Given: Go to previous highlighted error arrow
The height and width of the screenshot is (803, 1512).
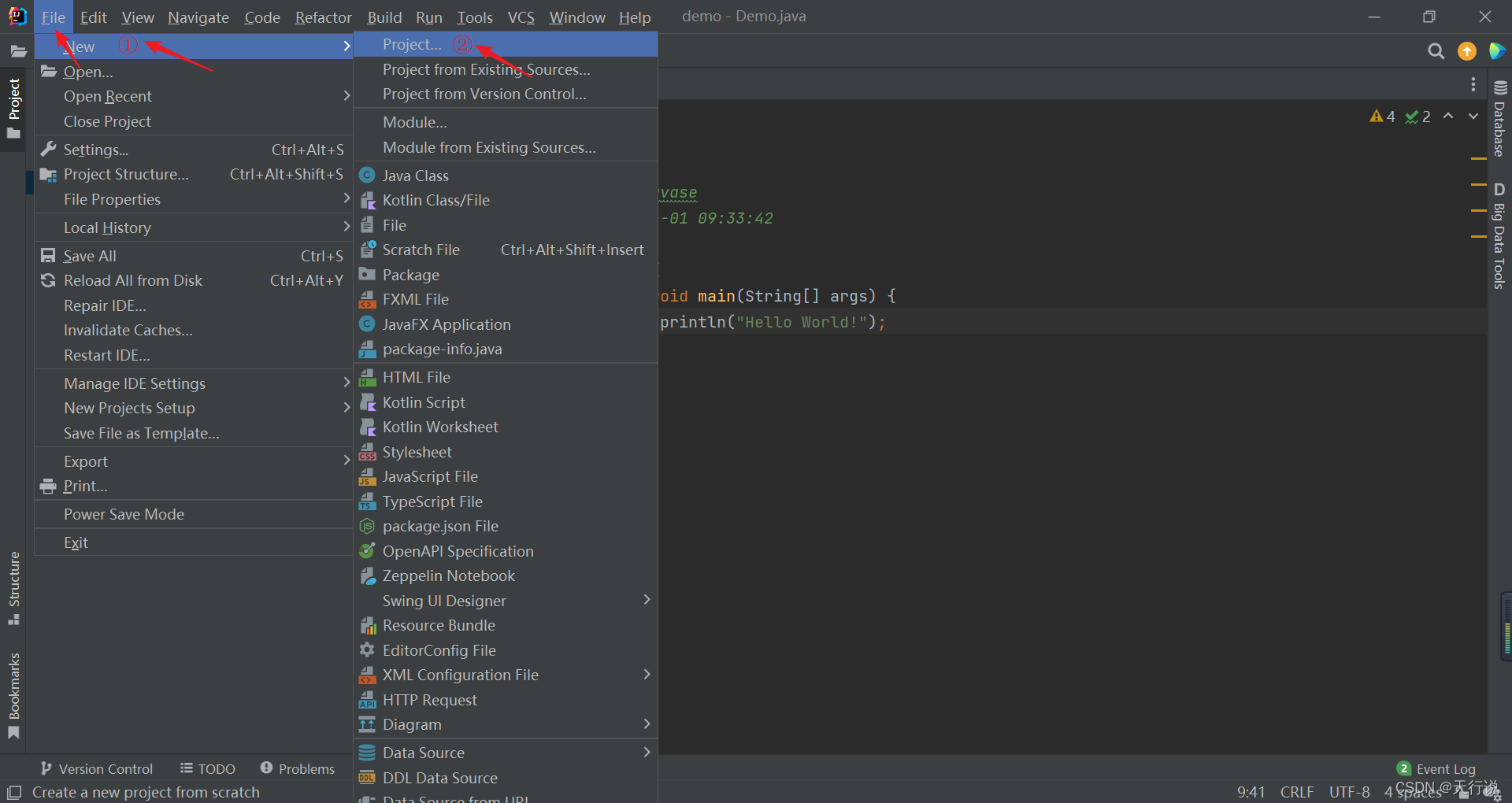Looking at the screenshot, I should [x=1448, y=117].
